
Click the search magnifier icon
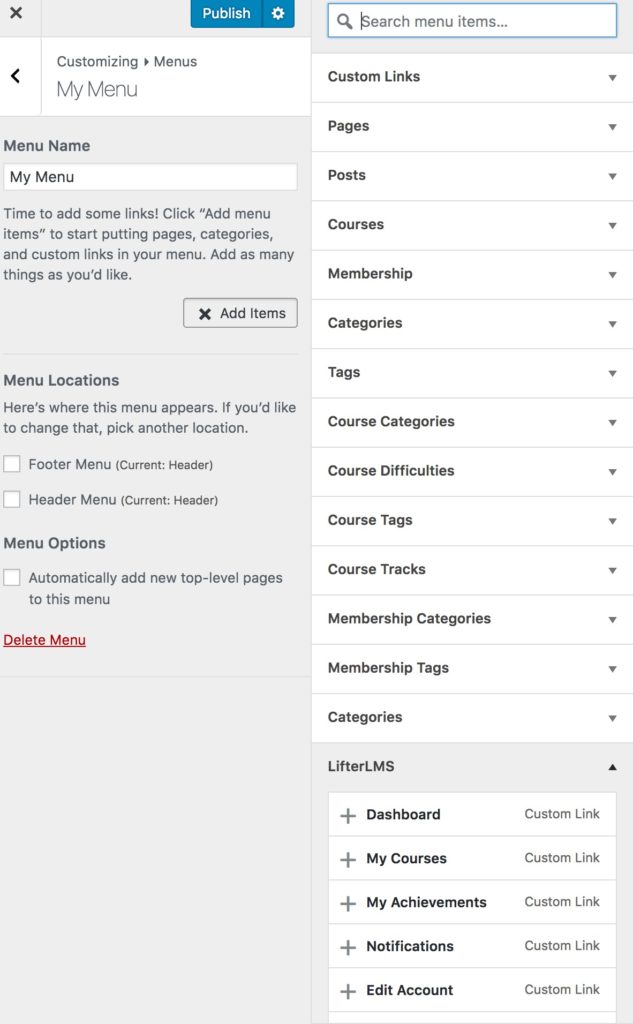(344, 22)
